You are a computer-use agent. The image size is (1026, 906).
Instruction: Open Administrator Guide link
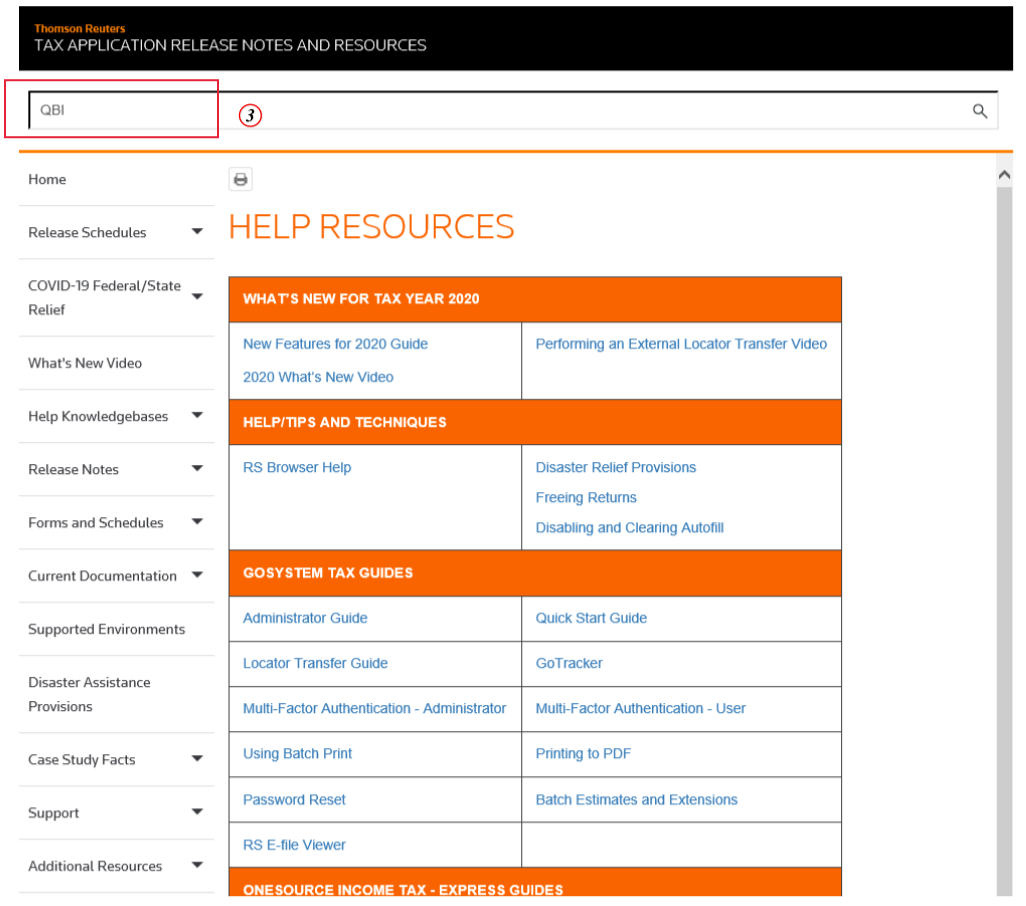pyautogui.click(x=305, y=618)
